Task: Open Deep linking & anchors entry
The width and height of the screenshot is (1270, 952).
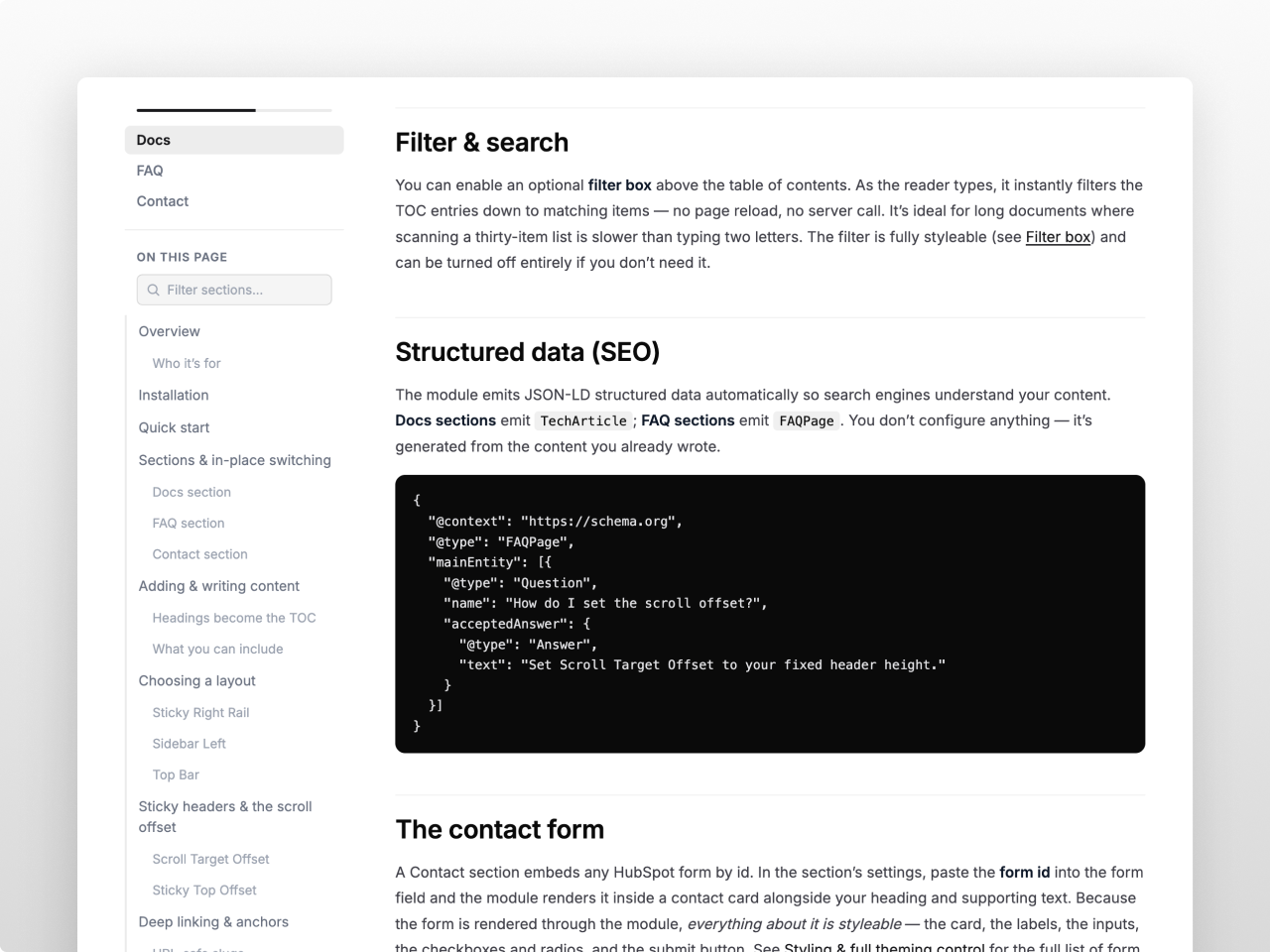Action: [x=213, y=921]
